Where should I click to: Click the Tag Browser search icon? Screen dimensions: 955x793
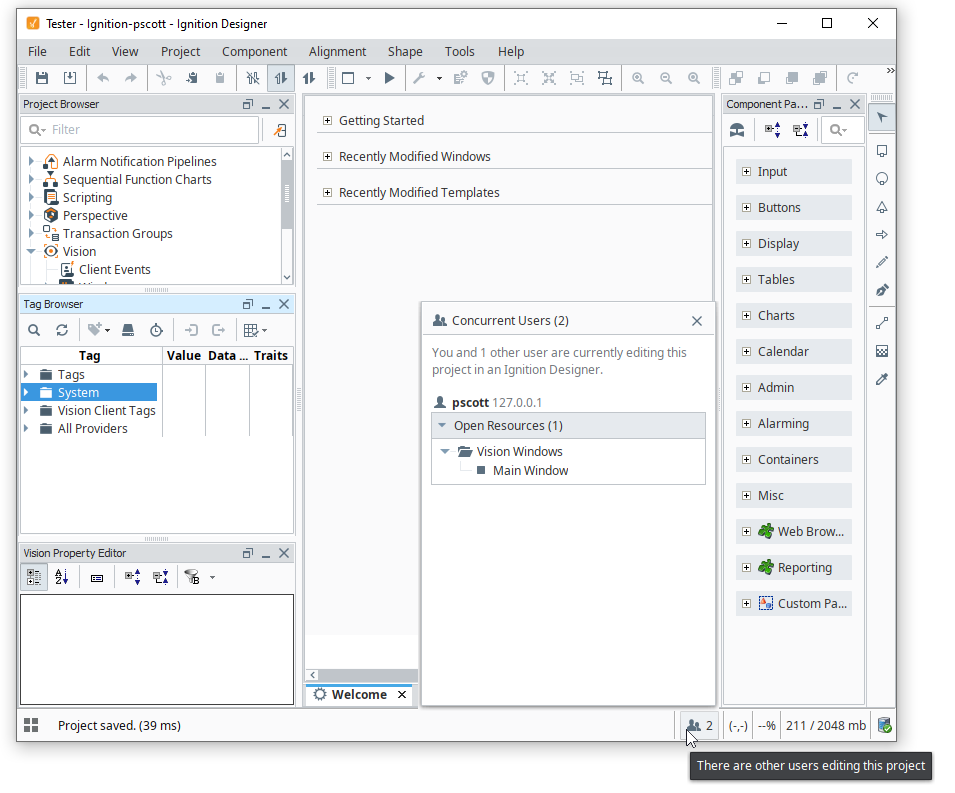click(x=34, y=330)
